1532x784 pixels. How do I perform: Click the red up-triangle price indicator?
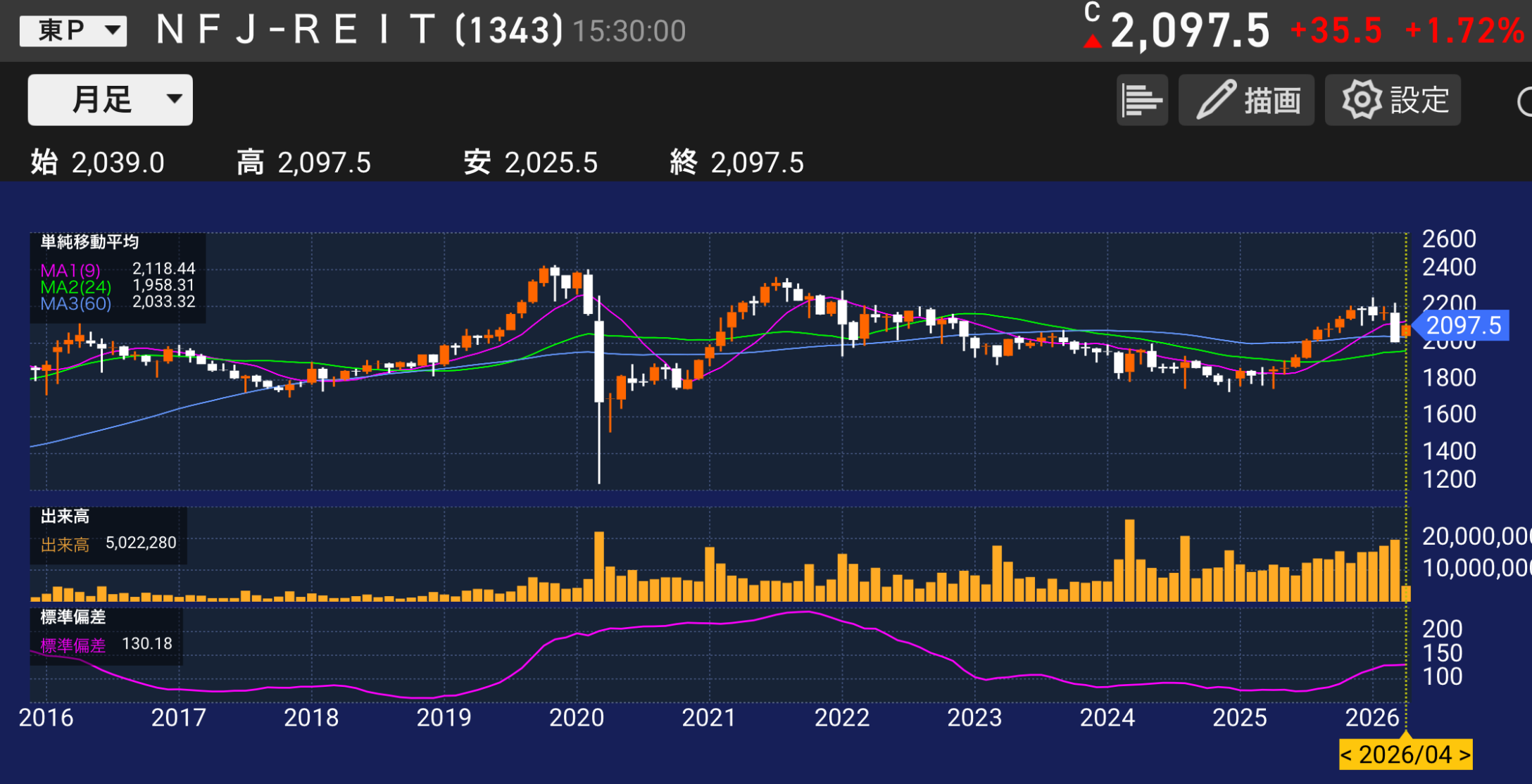pyautogui.click(x=1092, y=42)
